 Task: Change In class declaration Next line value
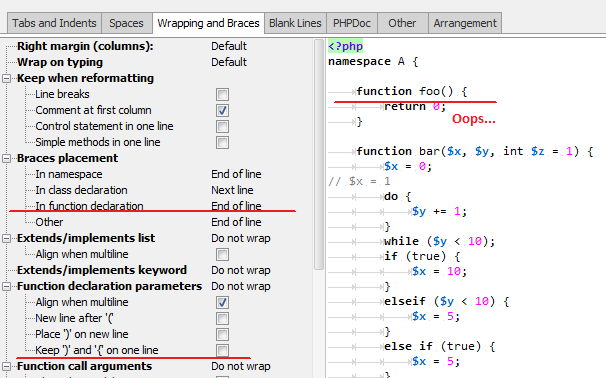232,190
